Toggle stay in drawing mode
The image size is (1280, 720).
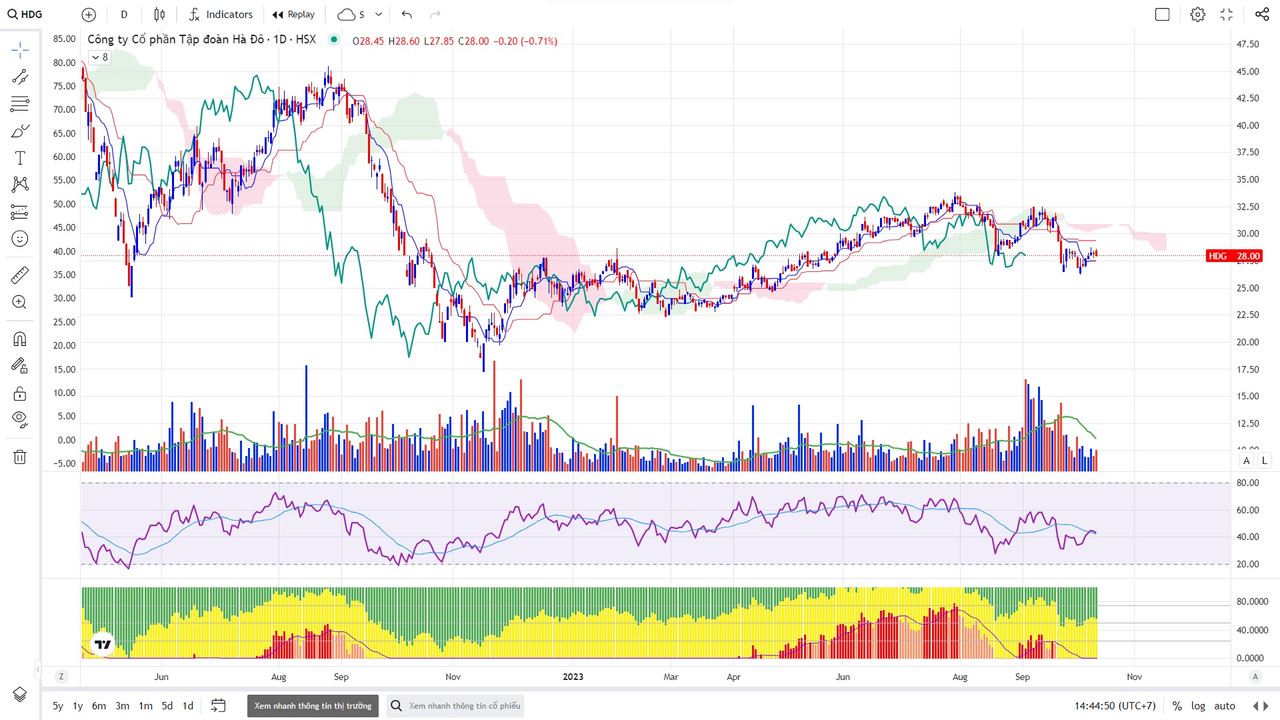coord(20,366)
